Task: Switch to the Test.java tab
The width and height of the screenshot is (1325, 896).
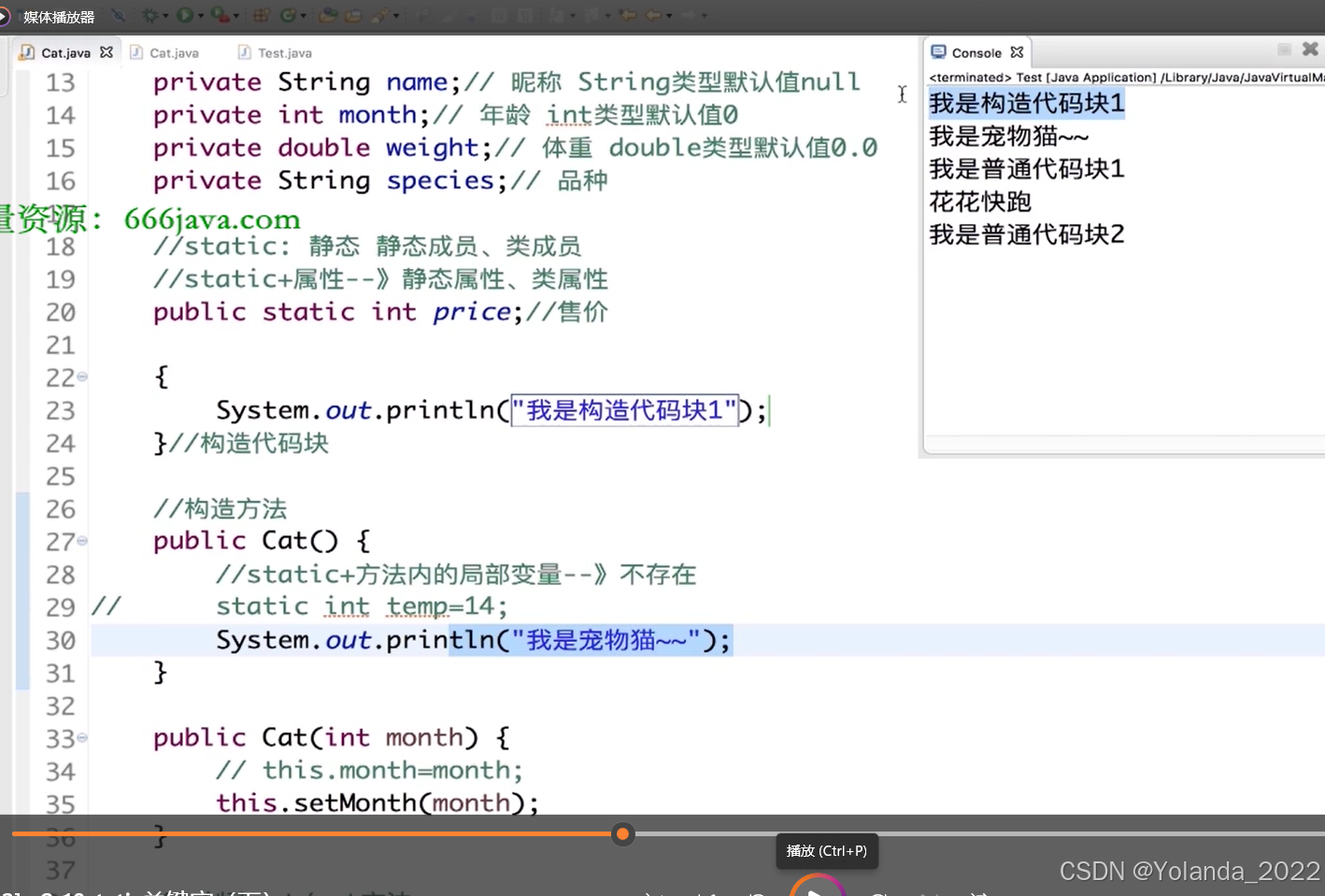Action: (x=275, y=53)
